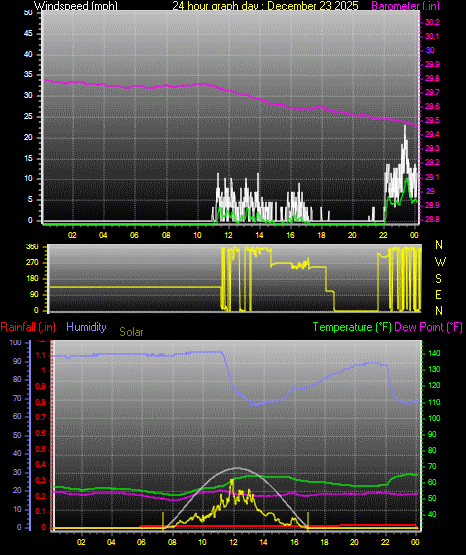The width and height of the screenshot is (466, 555).
Task: Click the 45 mph windspeed scale value
Action: [x=28, y=34]
